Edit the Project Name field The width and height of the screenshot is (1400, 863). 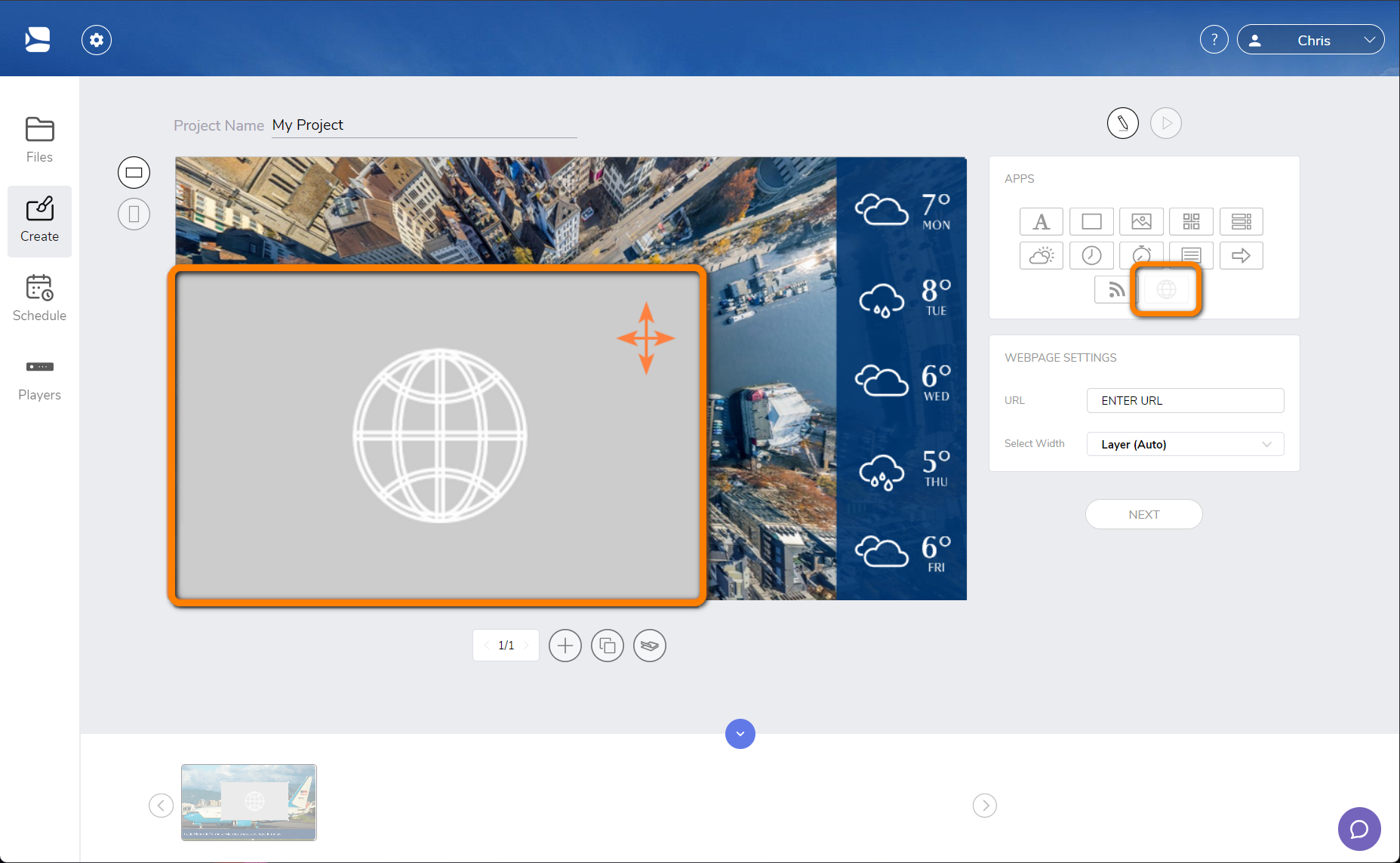tap(424, 125)
